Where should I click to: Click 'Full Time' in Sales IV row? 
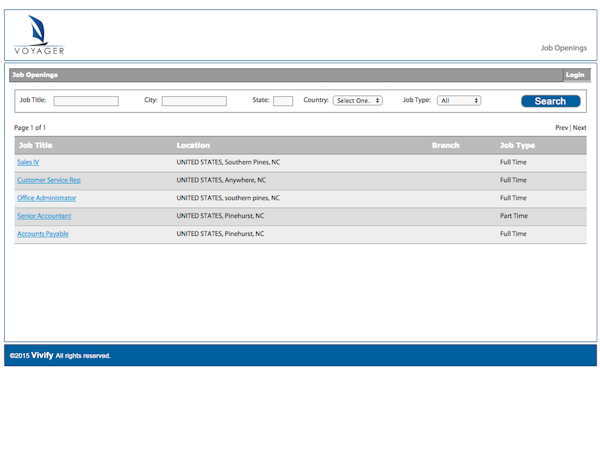[513, 162]
